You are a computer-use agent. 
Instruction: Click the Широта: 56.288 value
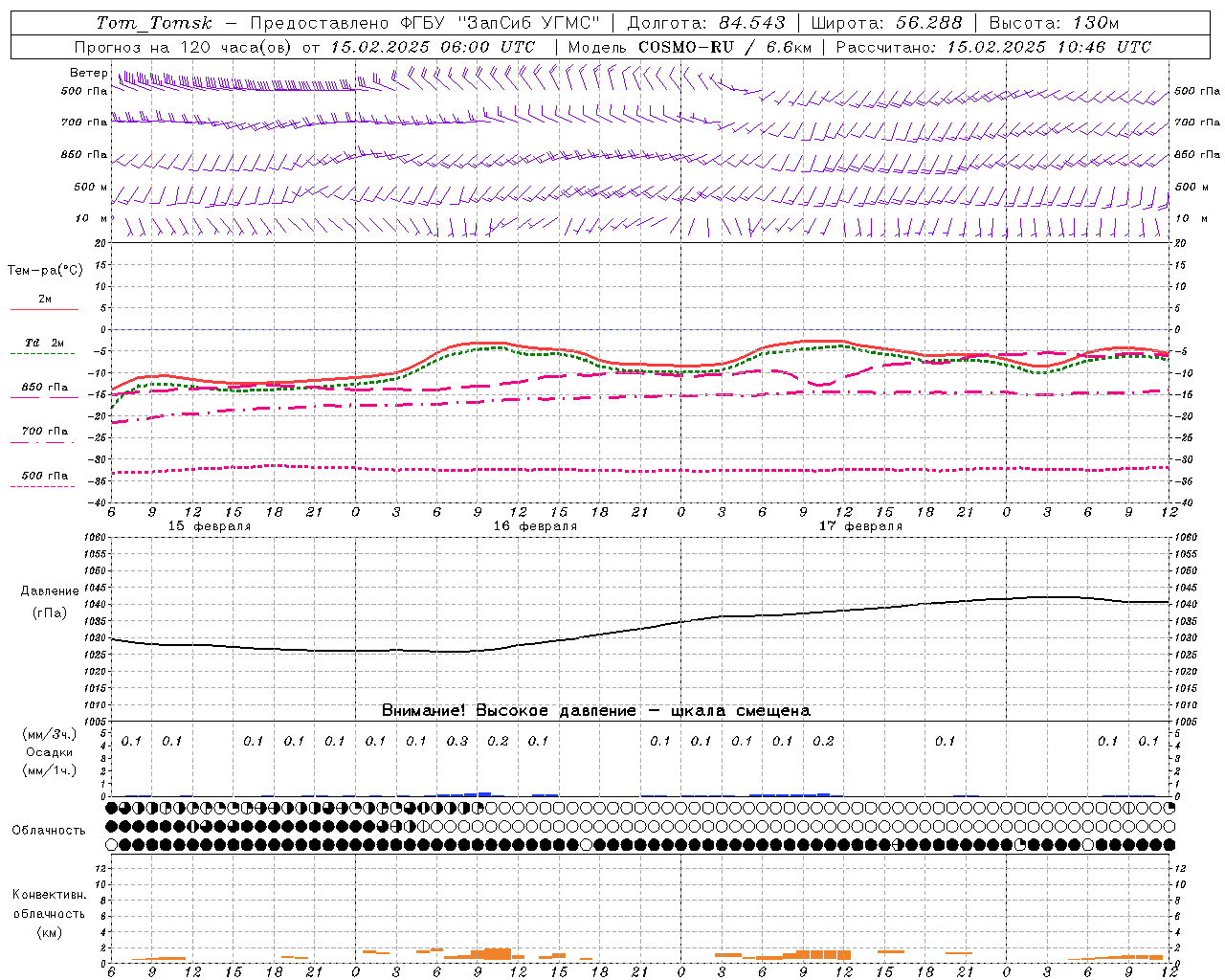click(x=886, y=23)
